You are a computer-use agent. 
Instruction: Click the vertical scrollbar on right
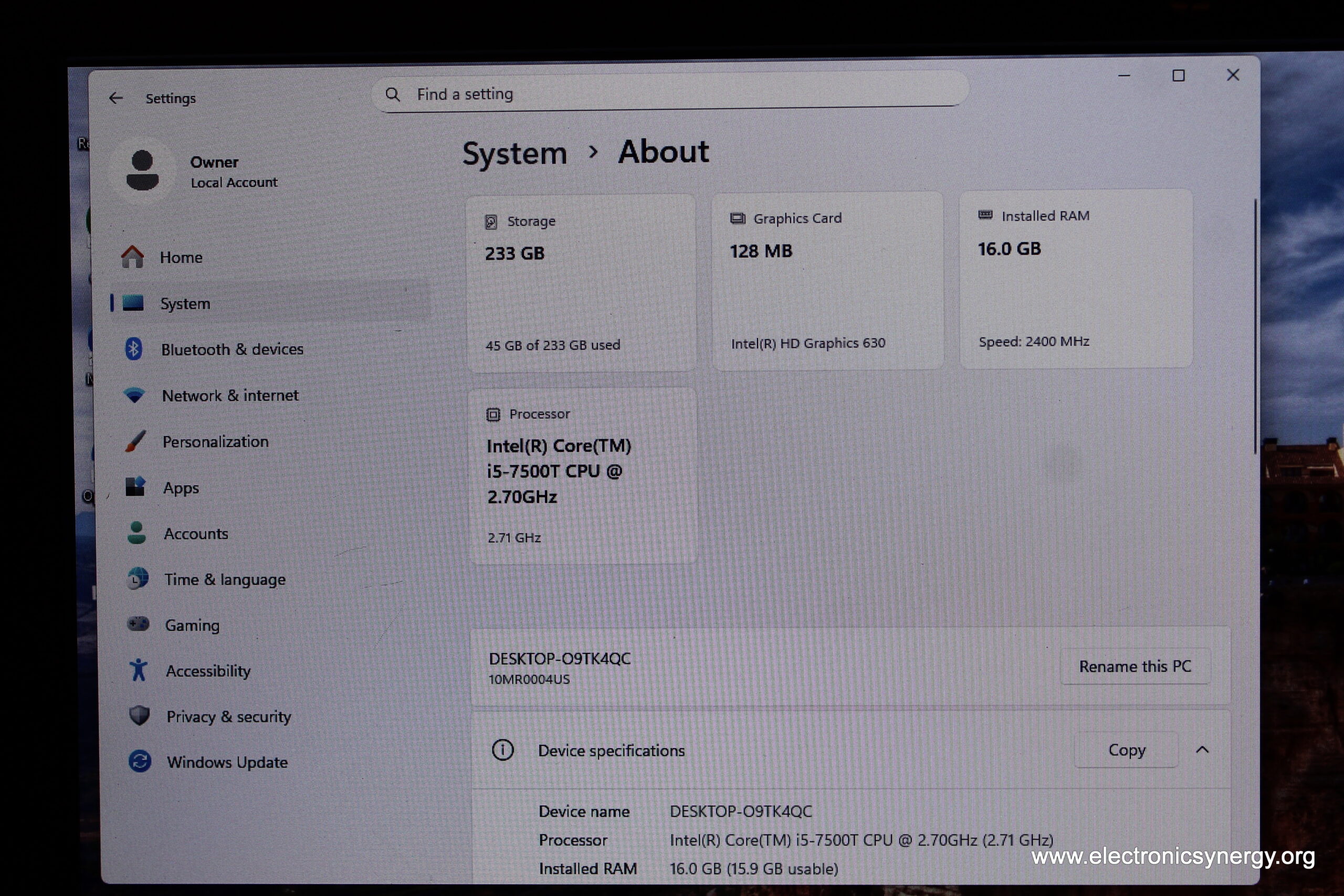(1255, 326)
